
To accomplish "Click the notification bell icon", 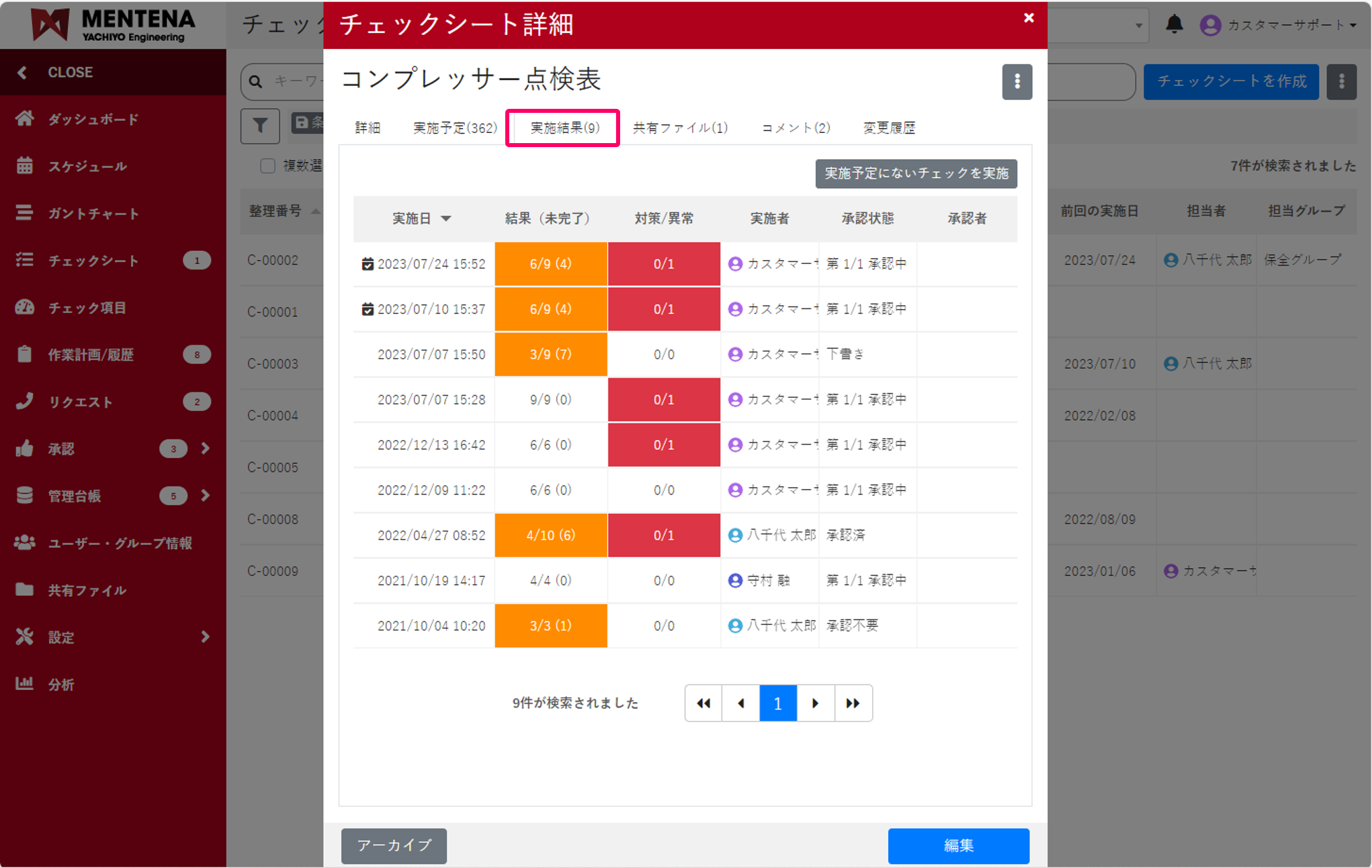I will point(1174,24).
